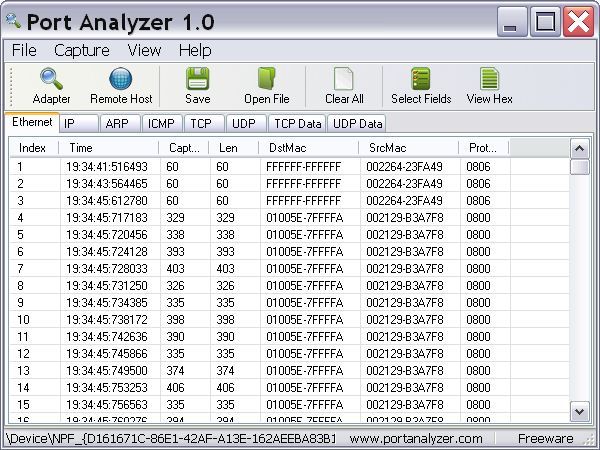This screenshot has height=450, width=600.
Task: Switch to the ARP tab
Action: point(119,124)
